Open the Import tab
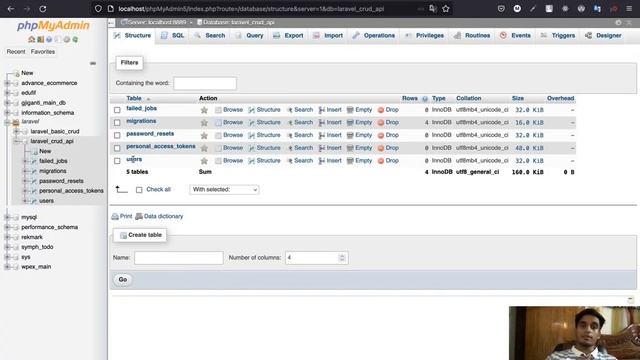 tap(328, 36)
